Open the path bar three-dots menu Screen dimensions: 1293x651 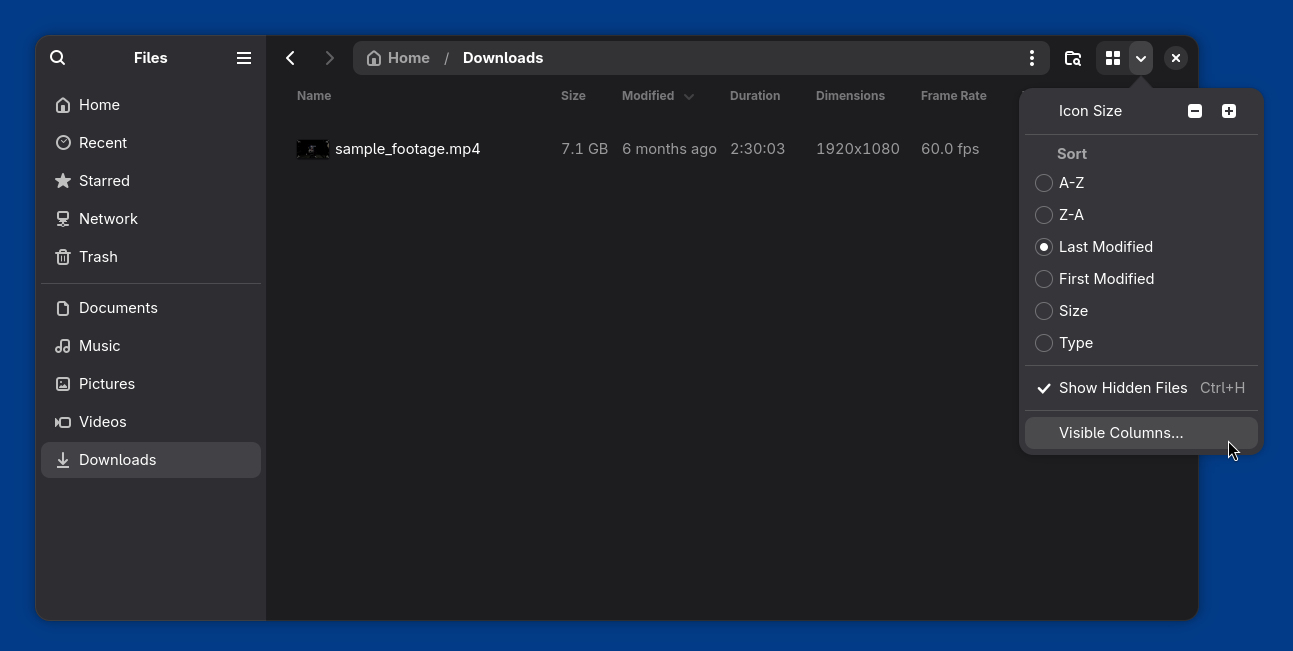(x=1031, y=58)
